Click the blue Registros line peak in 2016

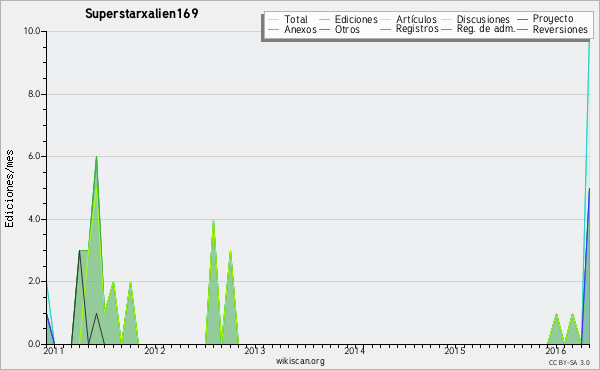(x=589, y=189)
